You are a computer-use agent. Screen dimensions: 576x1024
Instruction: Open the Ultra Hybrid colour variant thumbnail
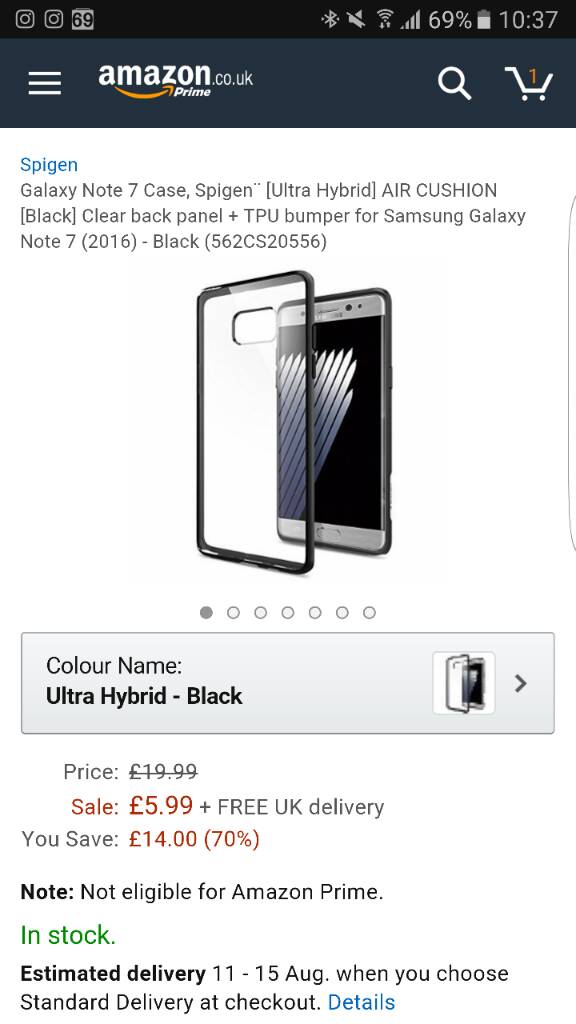[464, 683]
